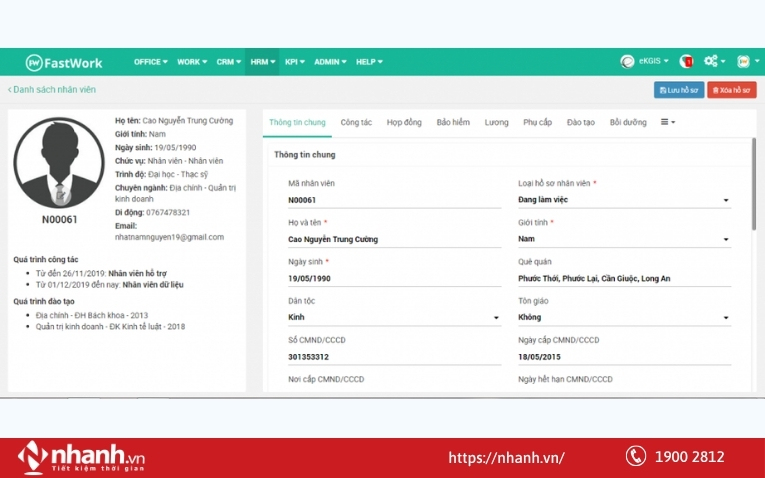Switch to the Bảo hiểm tab
Screen dimensions: 765x478
tap(453, 122)
